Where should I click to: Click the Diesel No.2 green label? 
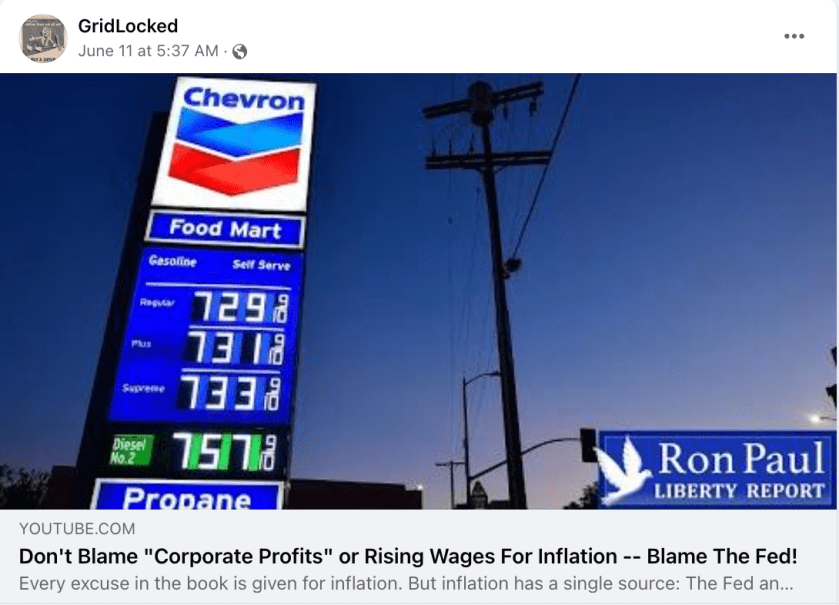point(131,450)
